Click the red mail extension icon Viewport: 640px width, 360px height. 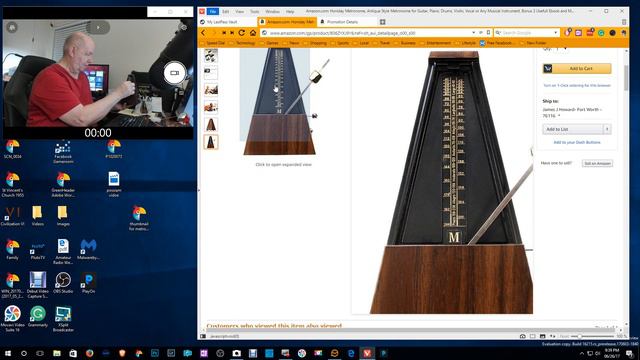point(590,32)
